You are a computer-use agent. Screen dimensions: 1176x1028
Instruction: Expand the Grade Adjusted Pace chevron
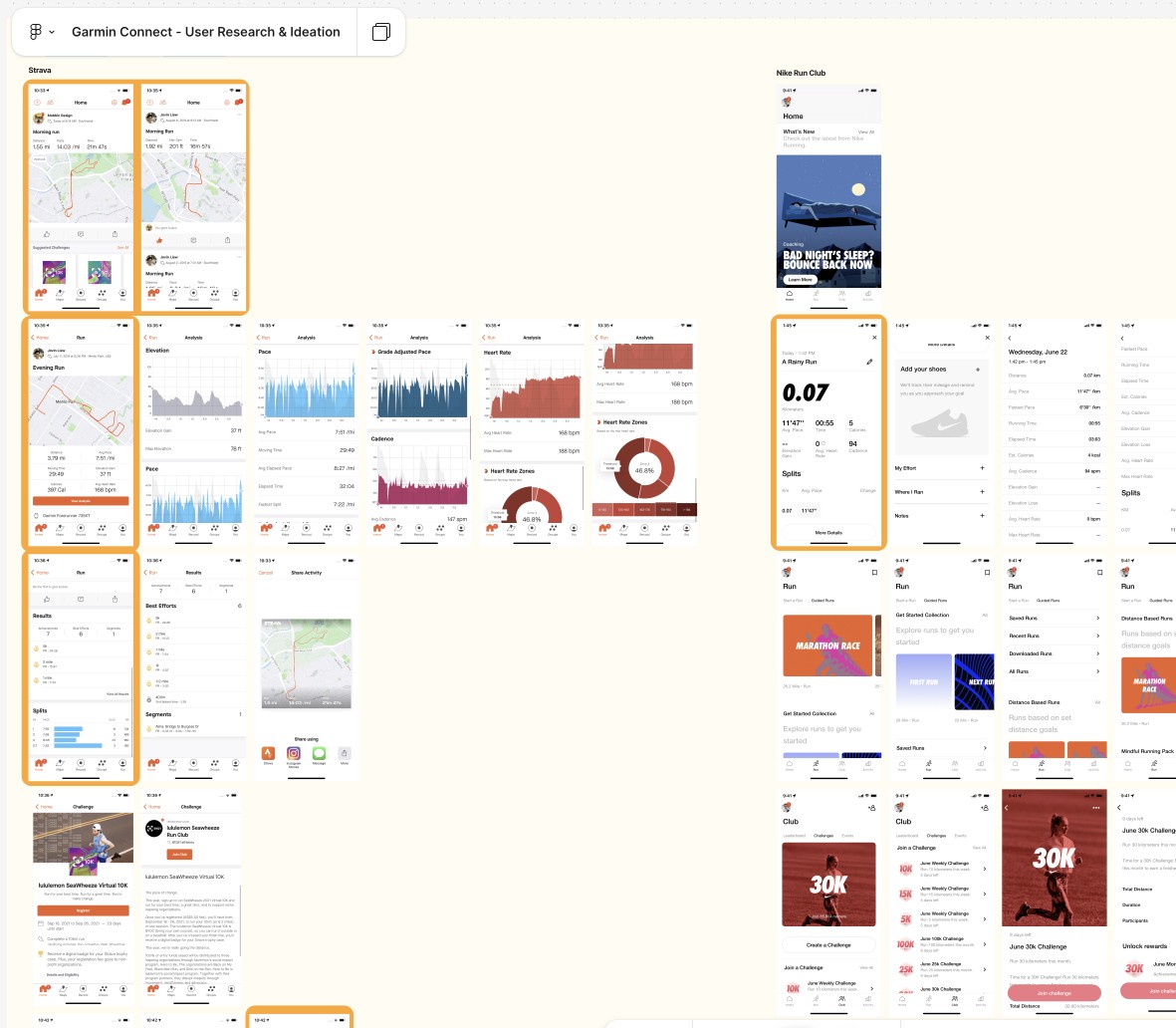[x=372, y=352]
